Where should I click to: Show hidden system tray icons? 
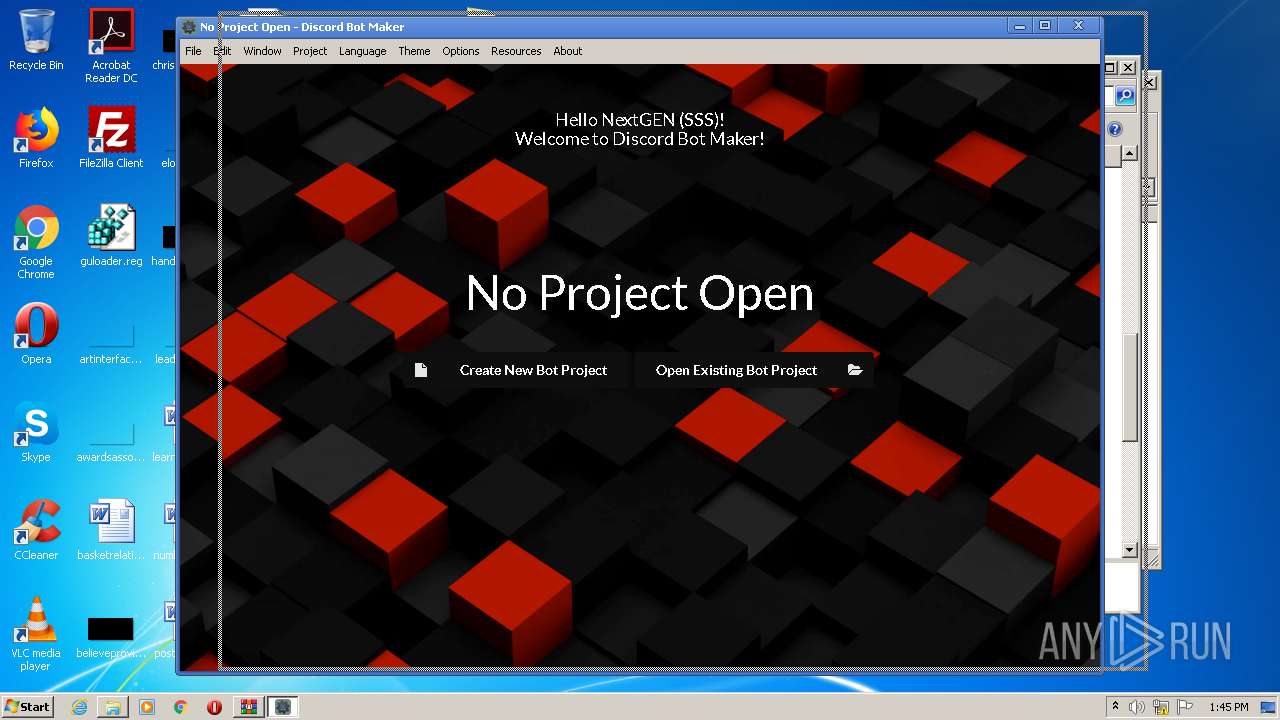[1115, 707]
